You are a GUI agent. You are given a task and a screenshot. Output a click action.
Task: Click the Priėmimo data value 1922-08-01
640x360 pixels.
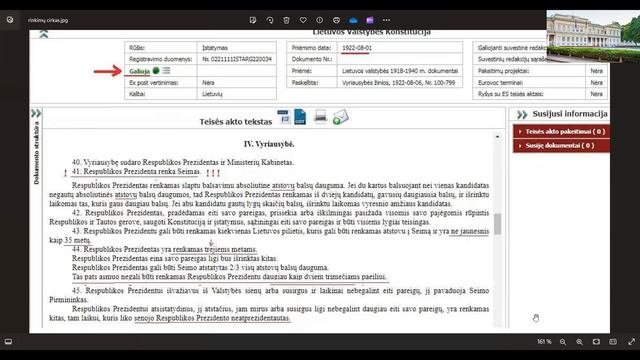click(357, 48)
